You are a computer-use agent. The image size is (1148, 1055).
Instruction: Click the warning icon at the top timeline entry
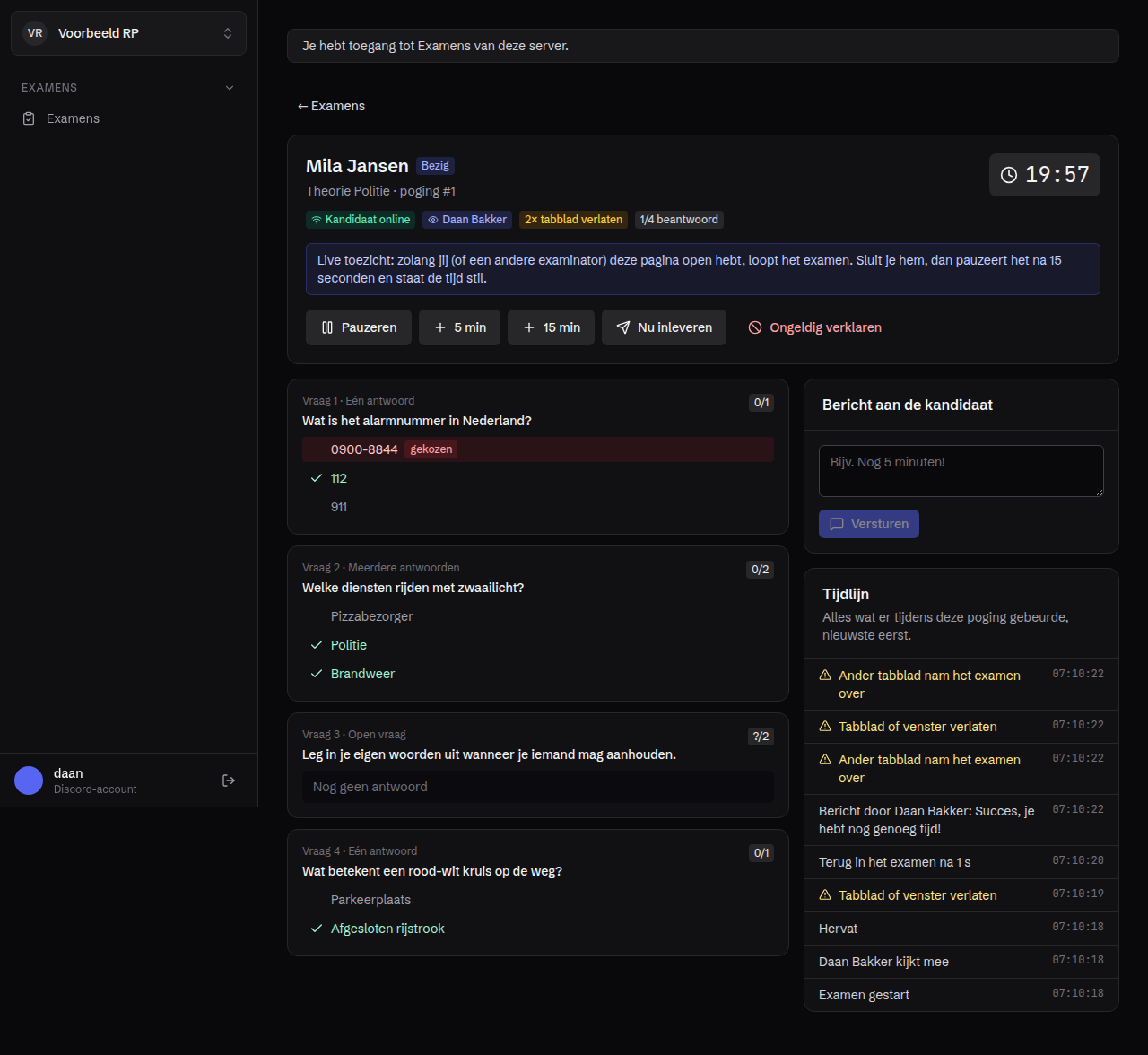825,676
